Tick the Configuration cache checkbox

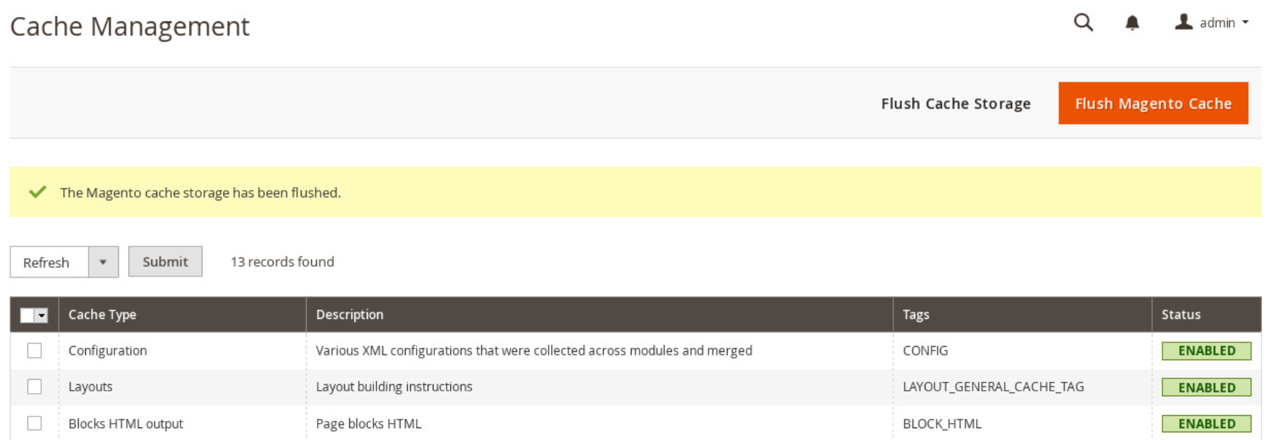[x=35, y=351]
